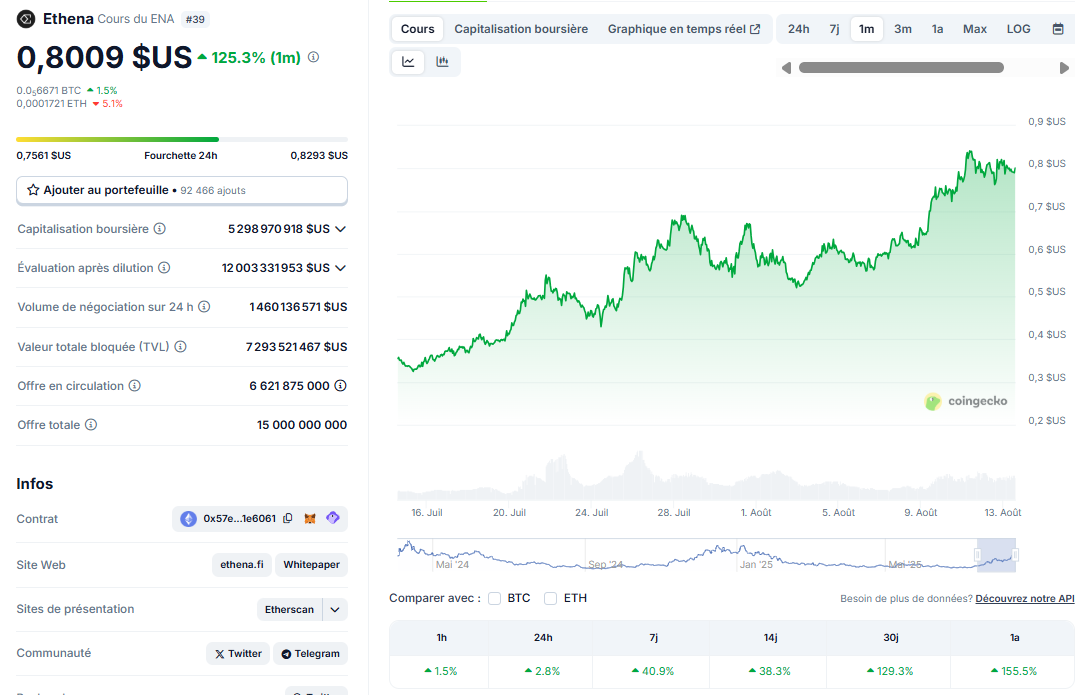Viewport: 1091px width, 695px height.
Task: Enable BTC comparison checkbox
Action: point(495,598)
